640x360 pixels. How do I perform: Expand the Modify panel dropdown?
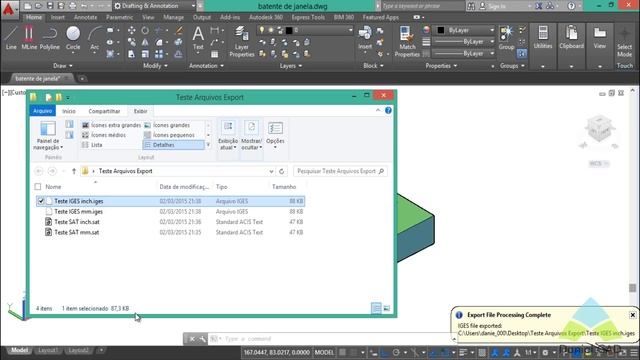(x=155, y=66)
